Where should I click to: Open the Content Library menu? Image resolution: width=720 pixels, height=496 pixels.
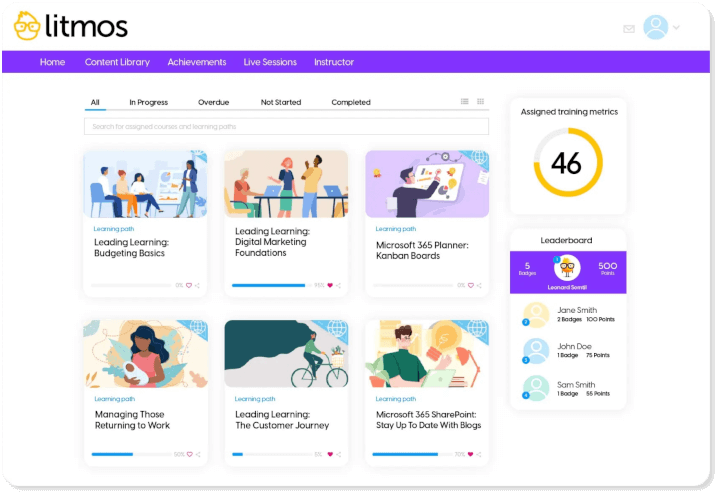pos(117,62)
